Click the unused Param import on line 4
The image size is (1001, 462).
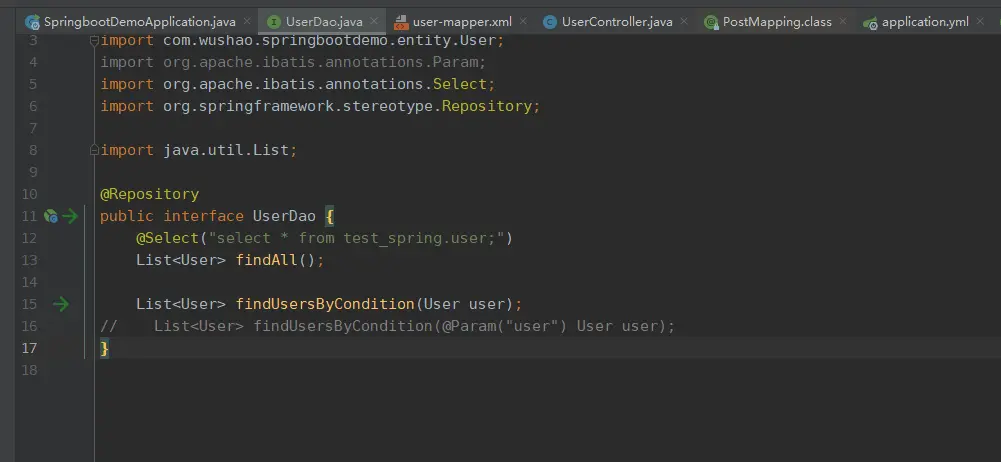[293, 63]
